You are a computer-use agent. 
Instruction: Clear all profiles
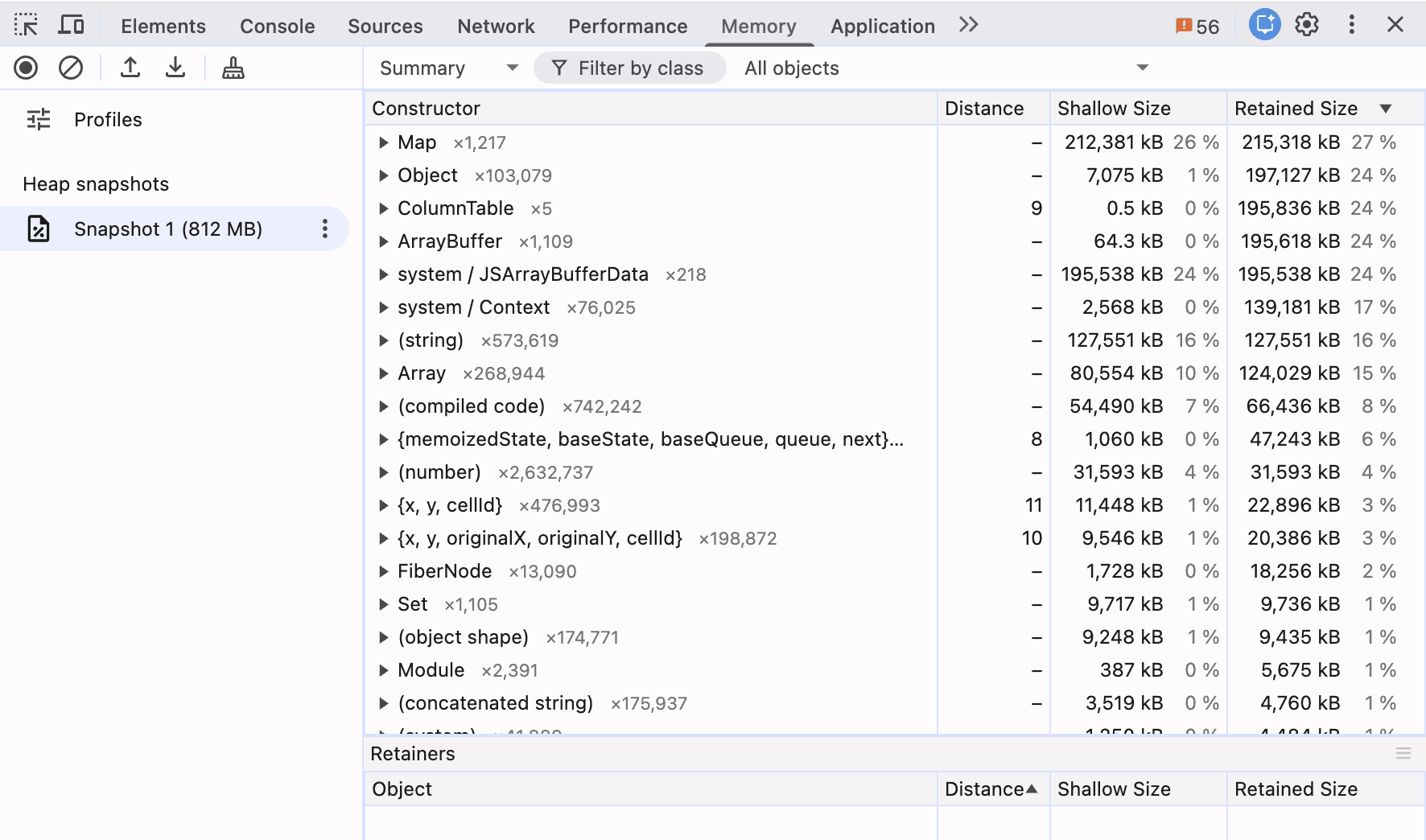(71, 68)
